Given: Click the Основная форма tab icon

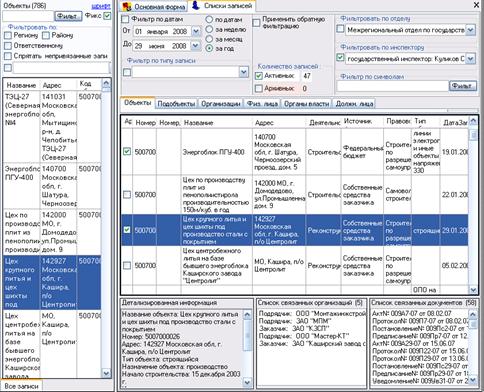Looking at the screenshot, I should pos(127,6).
